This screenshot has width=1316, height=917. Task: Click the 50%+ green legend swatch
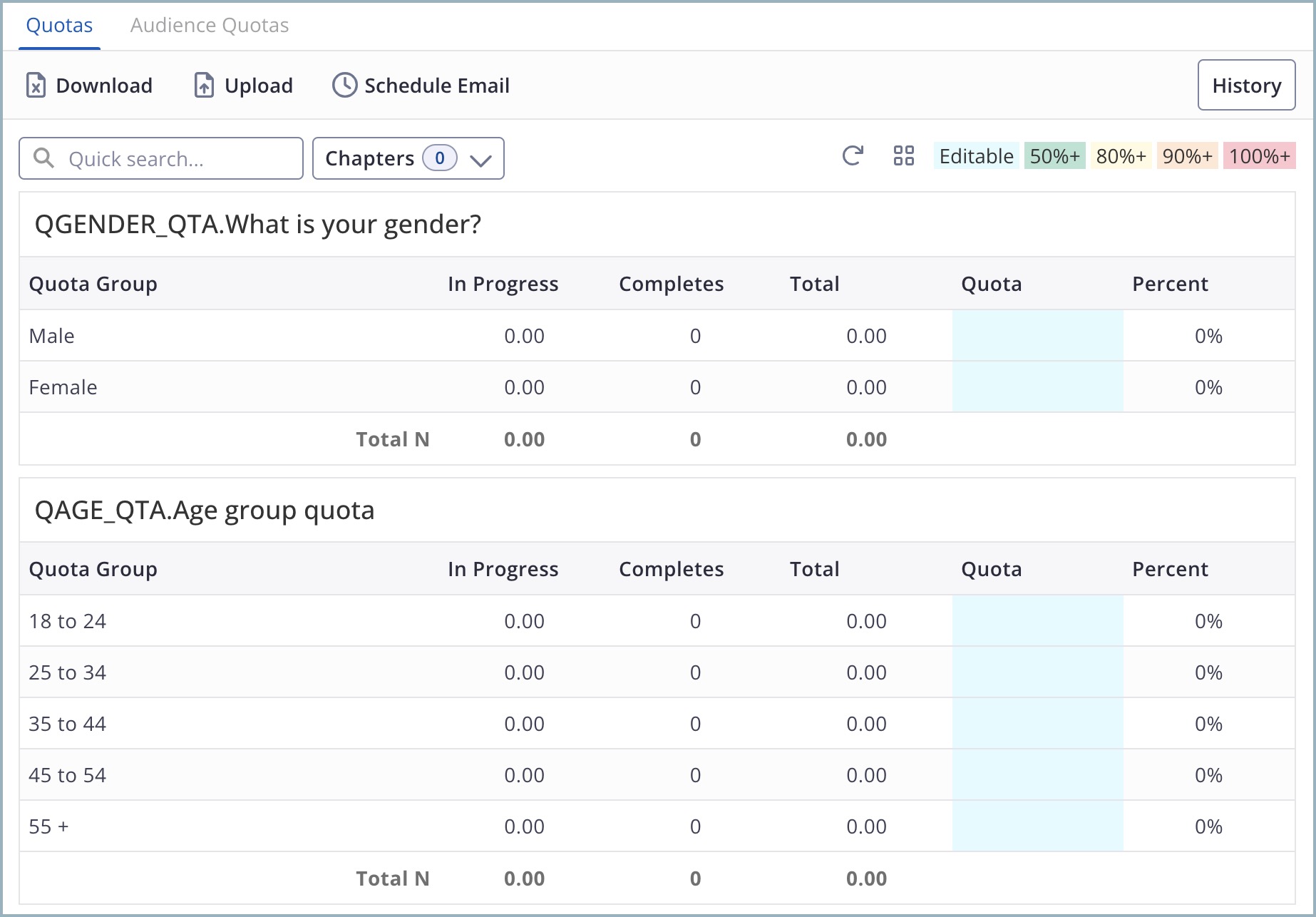1055,156
